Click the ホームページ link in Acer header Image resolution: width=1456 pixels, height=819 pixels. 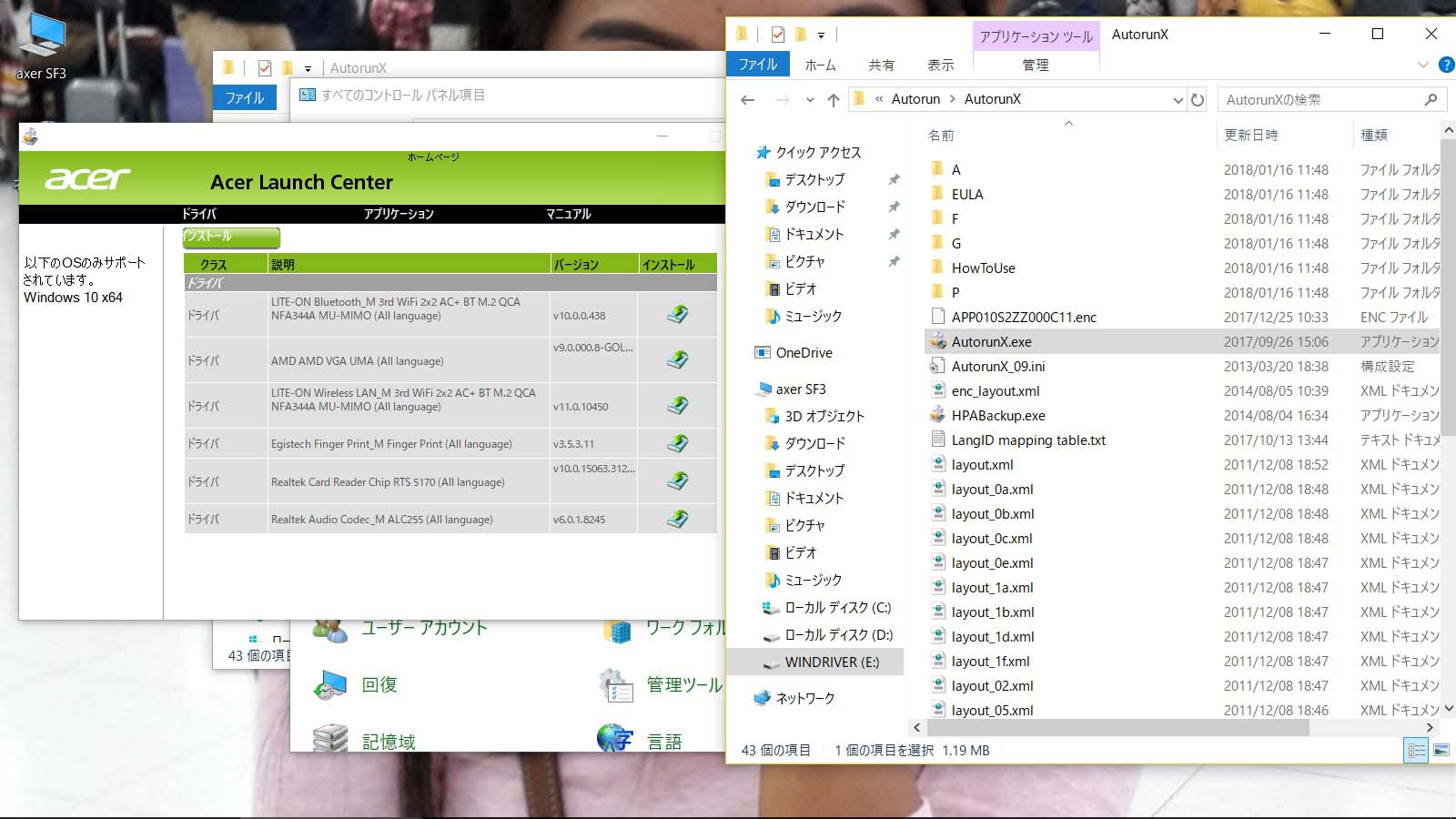point(433,157)
